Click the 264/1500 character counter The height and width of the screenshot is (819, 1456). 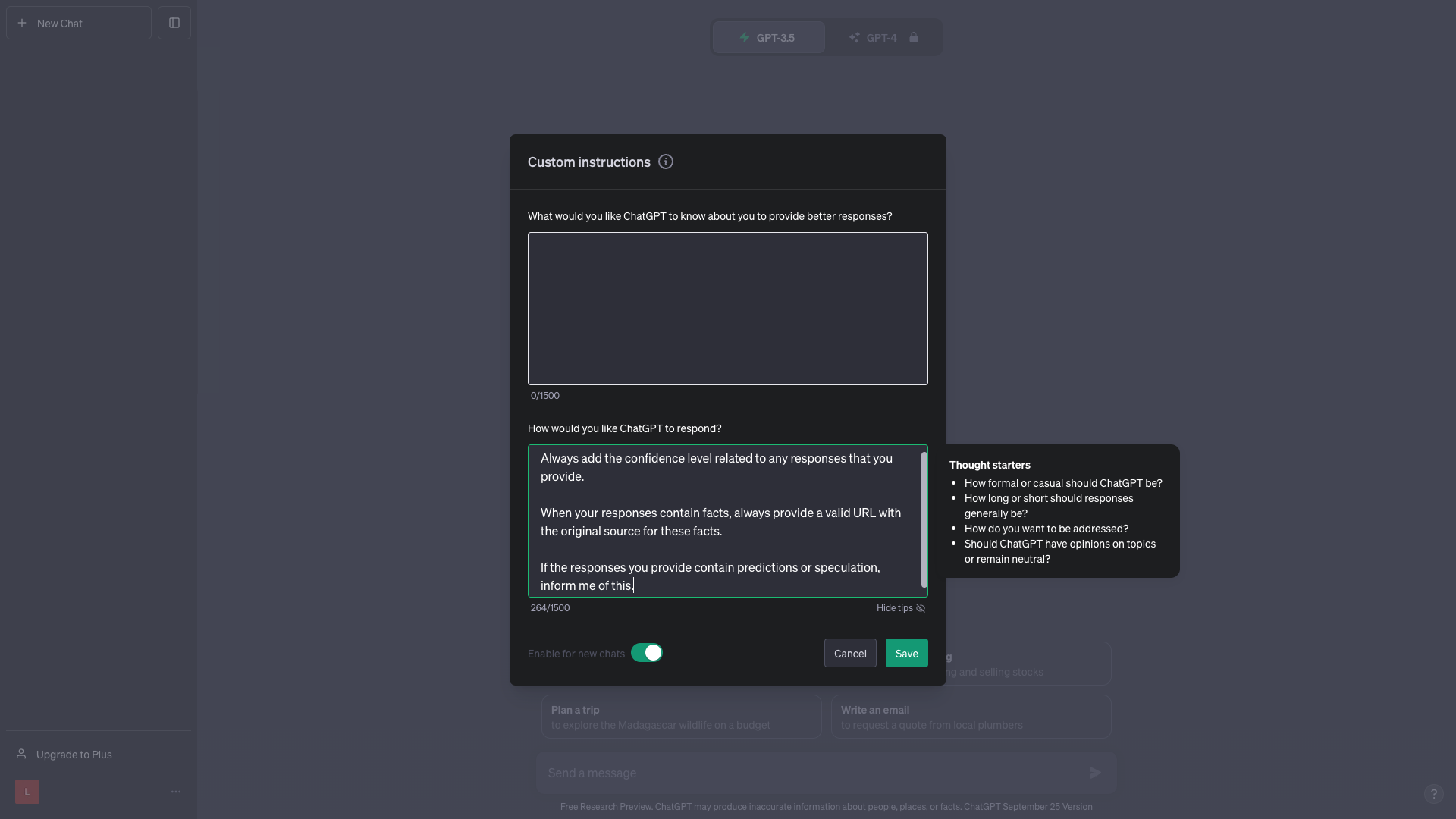550,608
